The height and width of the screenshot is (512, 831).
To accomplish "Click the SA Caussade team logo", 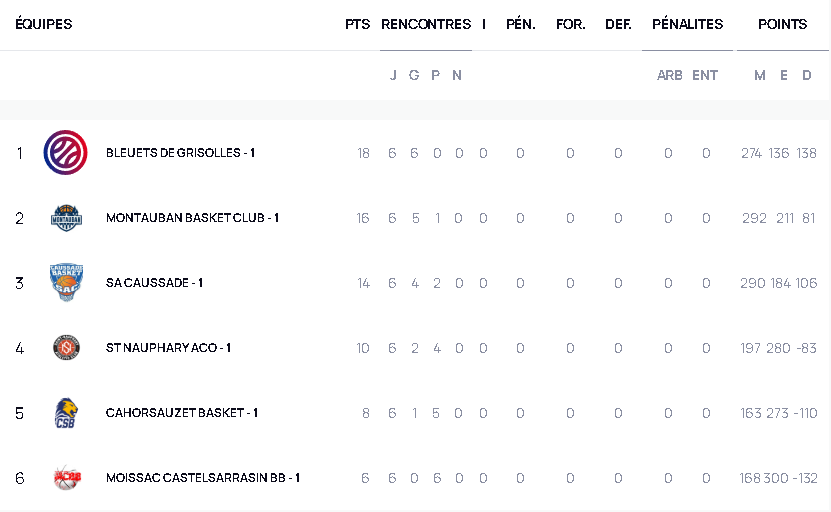I will (x=66, y=283).
